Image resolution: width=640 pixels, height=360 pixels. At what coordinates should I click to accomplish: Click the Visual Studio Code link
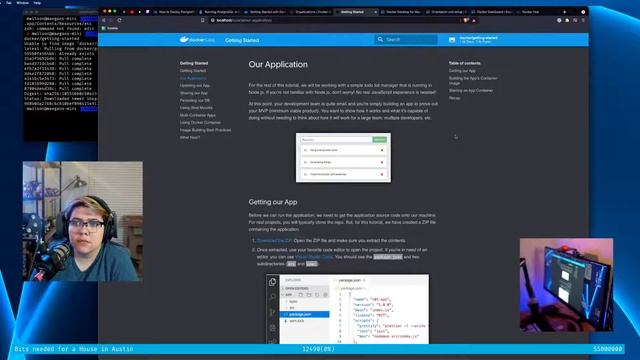click(x=314, y=257)
